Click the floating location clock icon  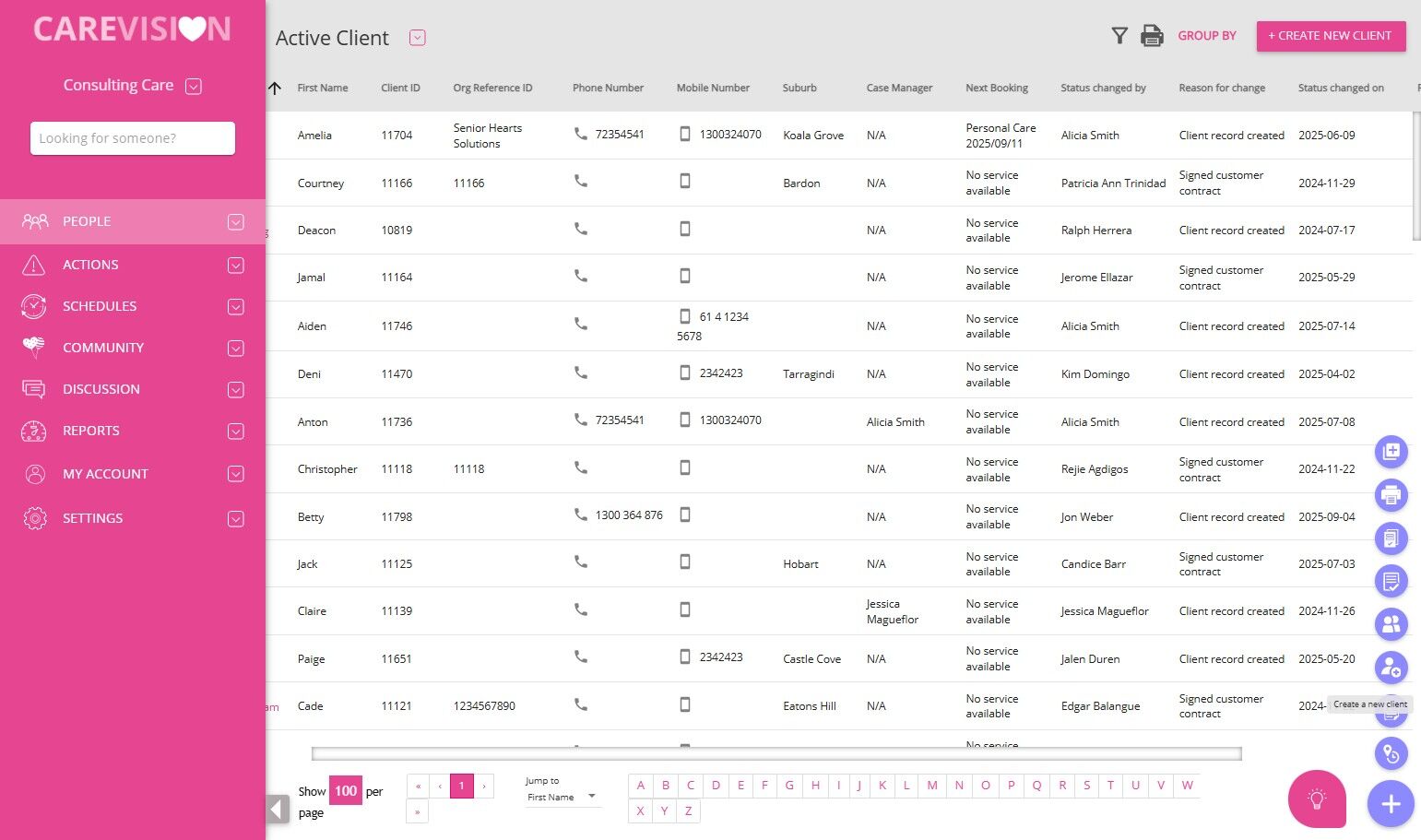(x=1391, y=754)
